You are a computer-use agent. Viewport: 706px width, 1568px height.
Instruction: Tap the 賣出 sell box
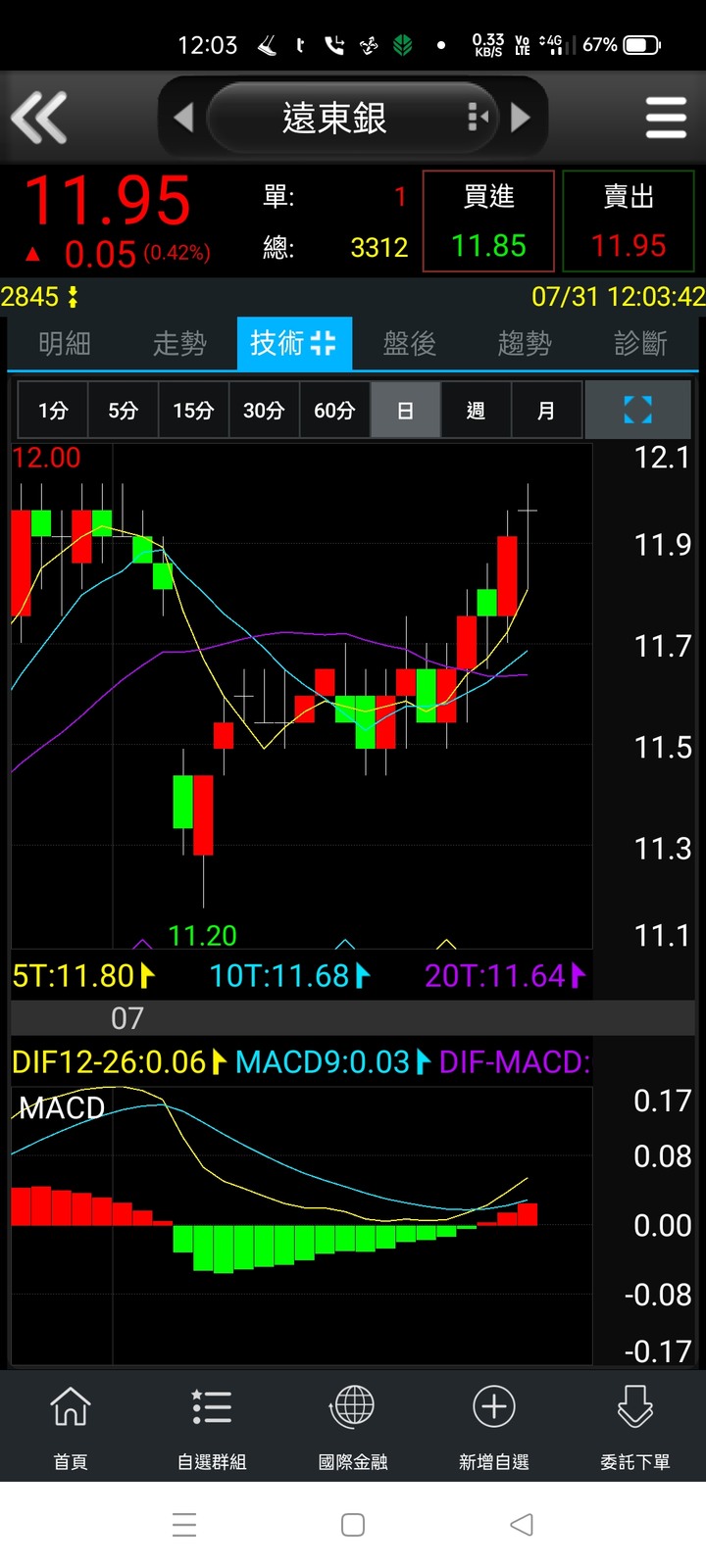click(x=629, y=221)
